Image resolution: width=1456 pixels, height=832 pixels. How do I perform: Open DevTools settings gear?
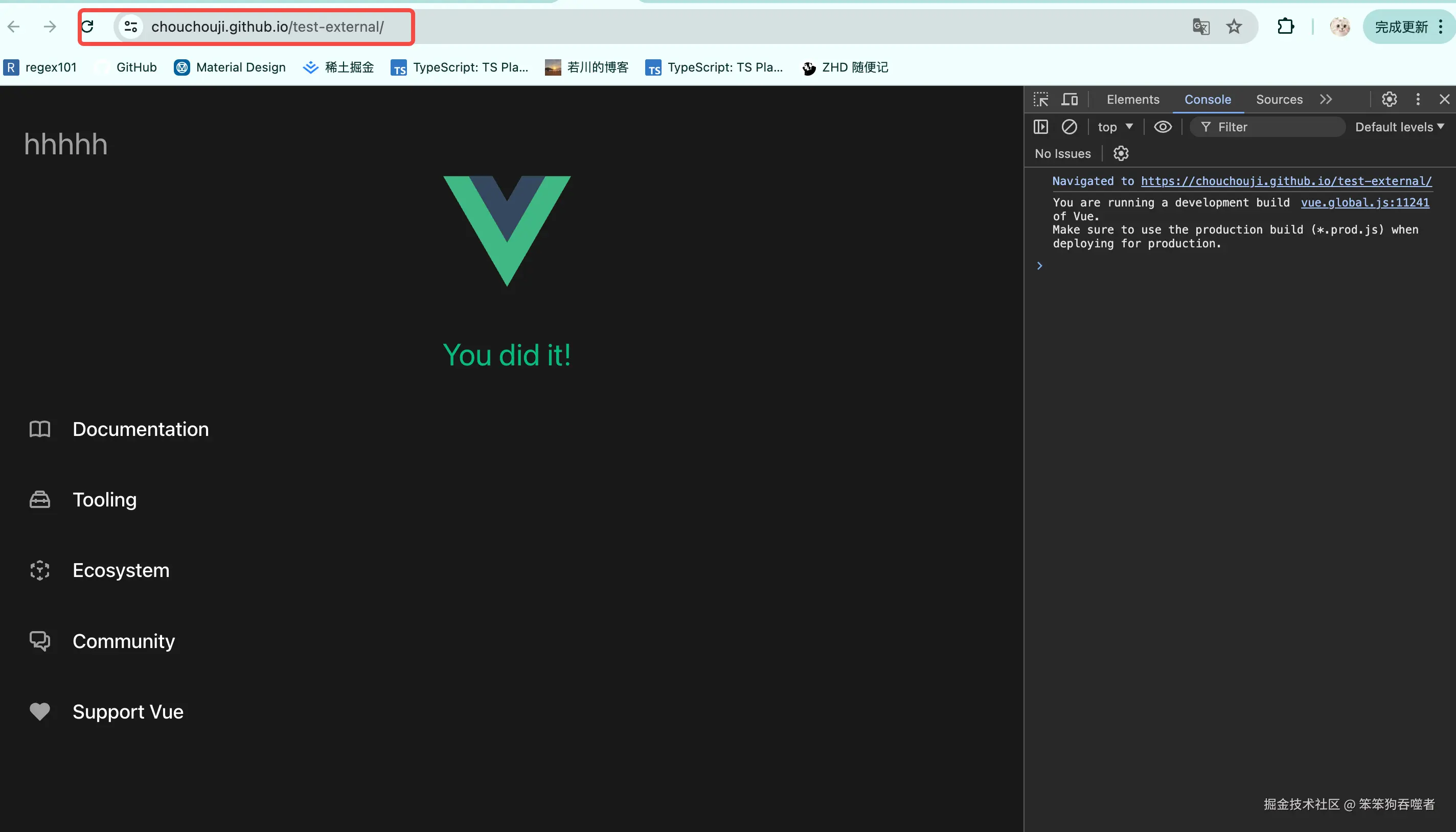pos(1390,100)
